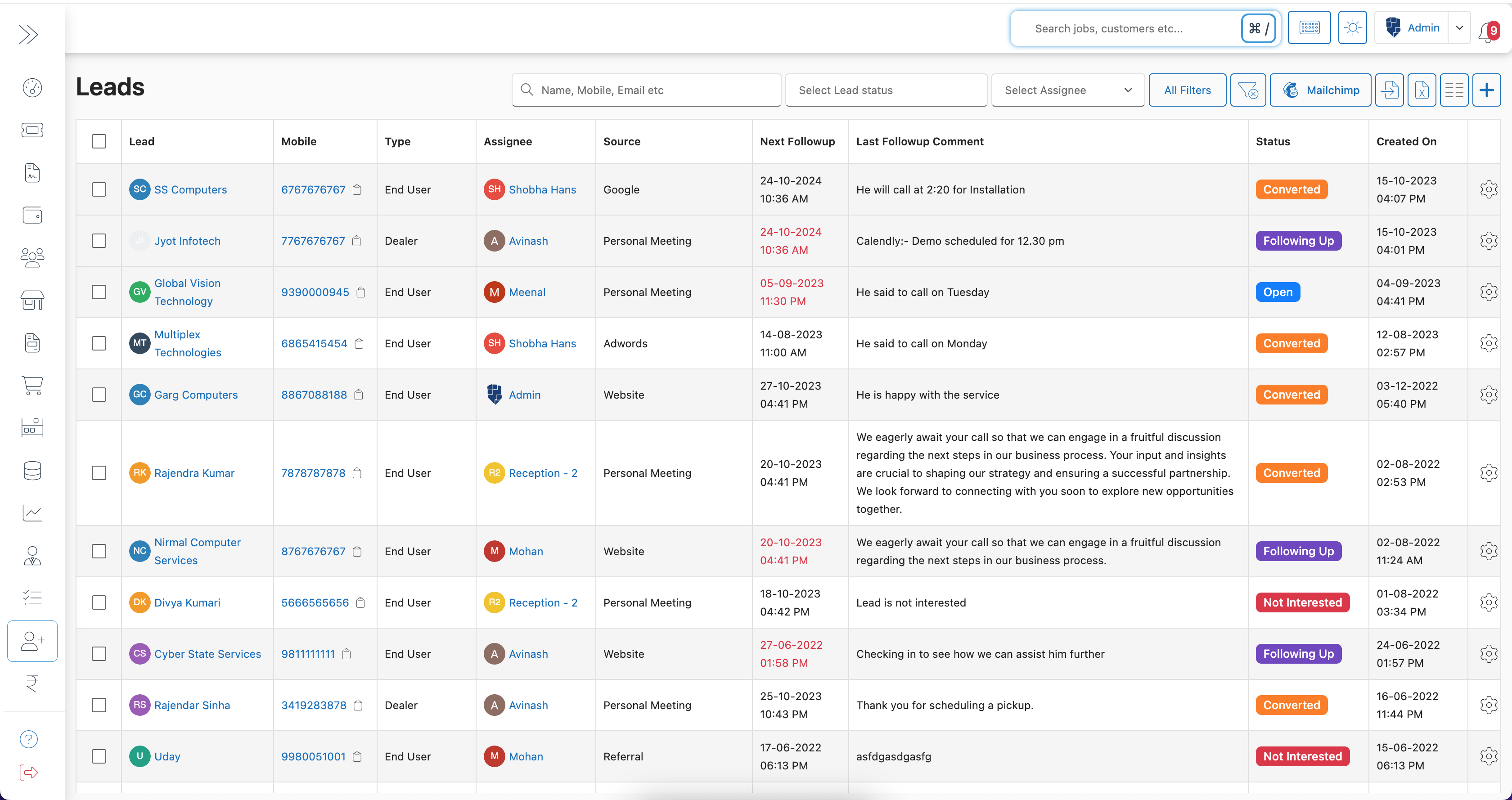Expand the sidebar with double chevron

pyautogui.click(x=28, y=35)
